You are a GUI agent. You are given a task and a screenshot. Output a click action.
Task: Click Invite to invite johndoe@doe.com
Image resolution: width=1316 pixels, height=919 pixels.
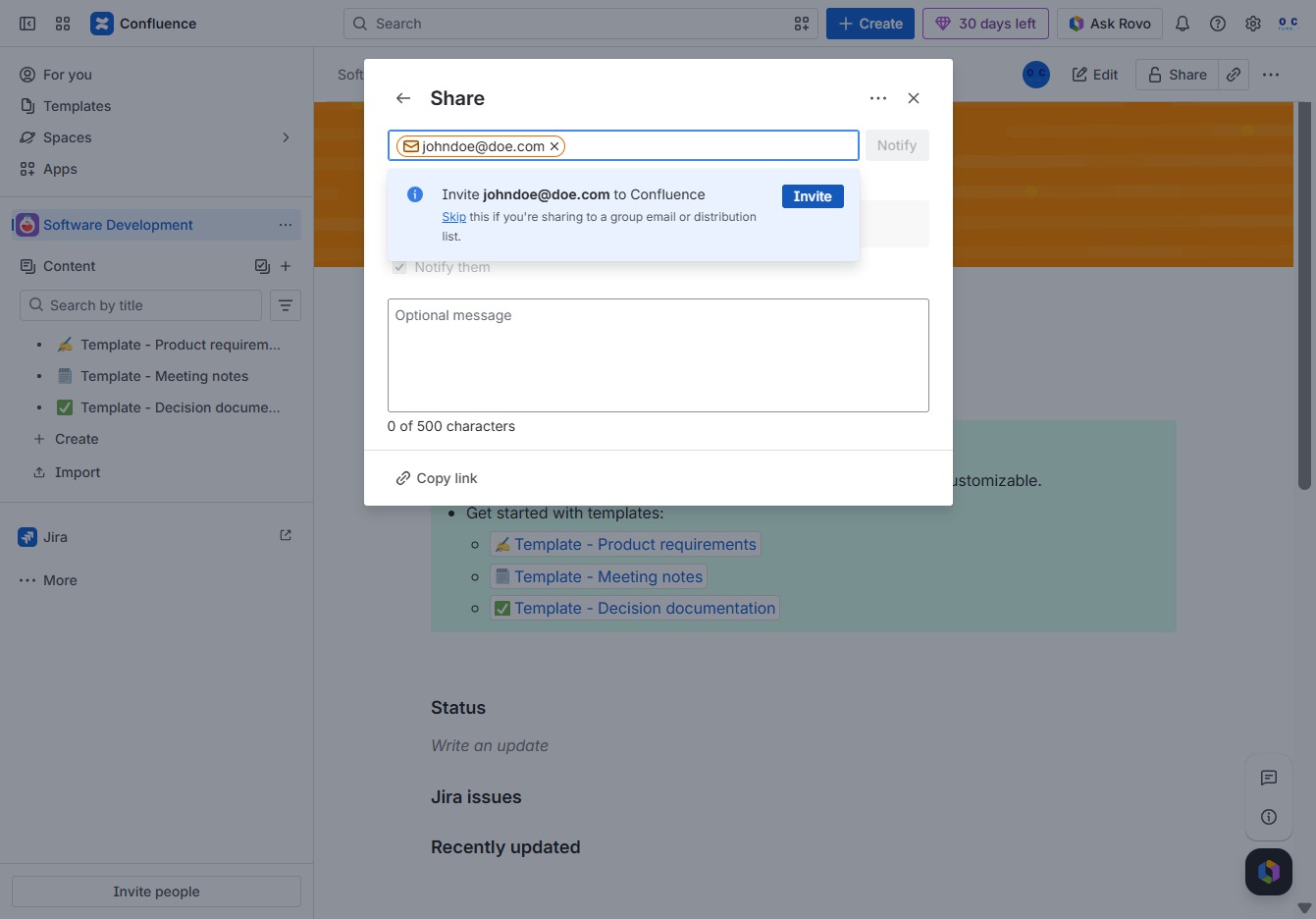[x=813, y=196]
